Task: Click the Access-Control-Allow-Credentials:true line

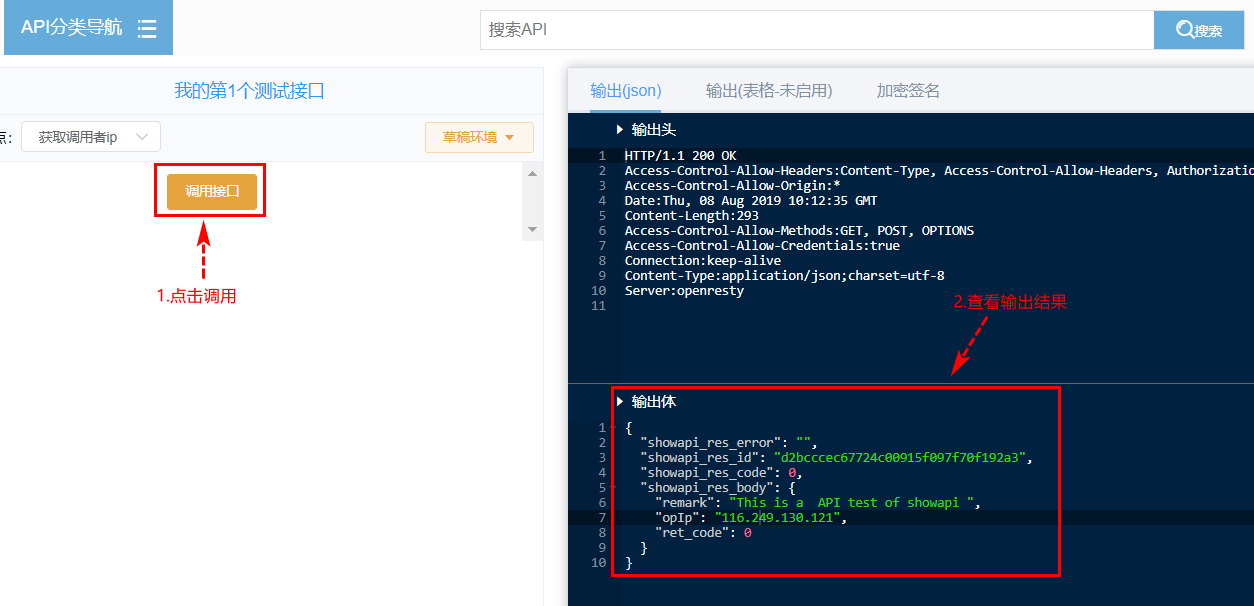Action: [x=762, y=246]
